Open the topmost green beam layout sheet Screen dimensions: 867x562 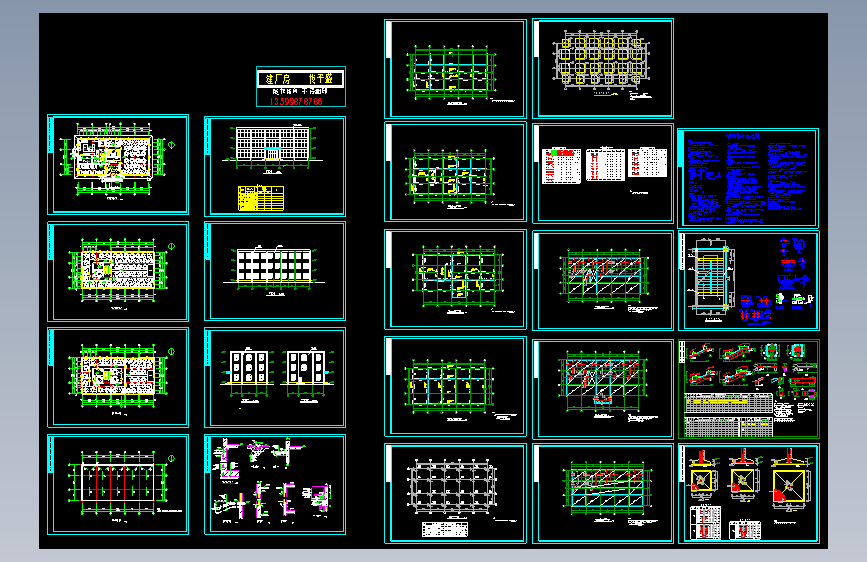click(x=455, y=69)
